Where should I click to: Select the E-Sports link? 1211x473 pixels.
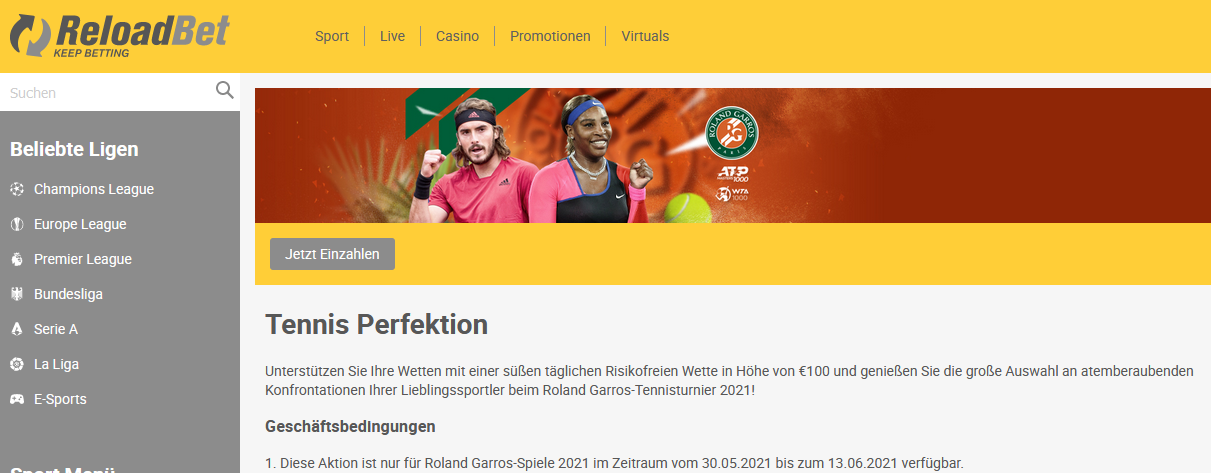60,399
